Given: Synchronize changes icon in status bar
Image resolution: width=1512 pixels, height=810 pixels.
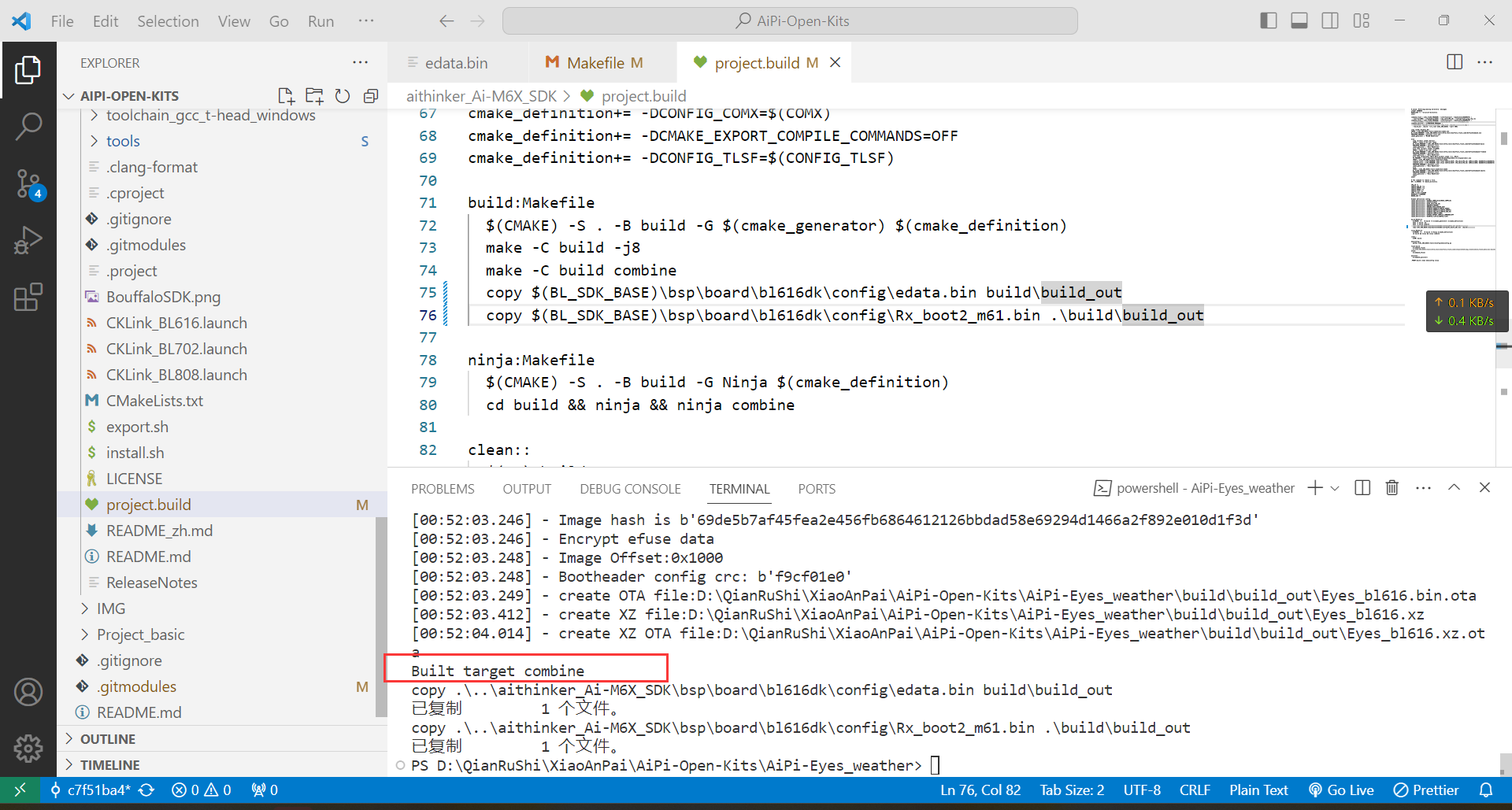Looking at the screenshot, I should (x=146, y=790).
